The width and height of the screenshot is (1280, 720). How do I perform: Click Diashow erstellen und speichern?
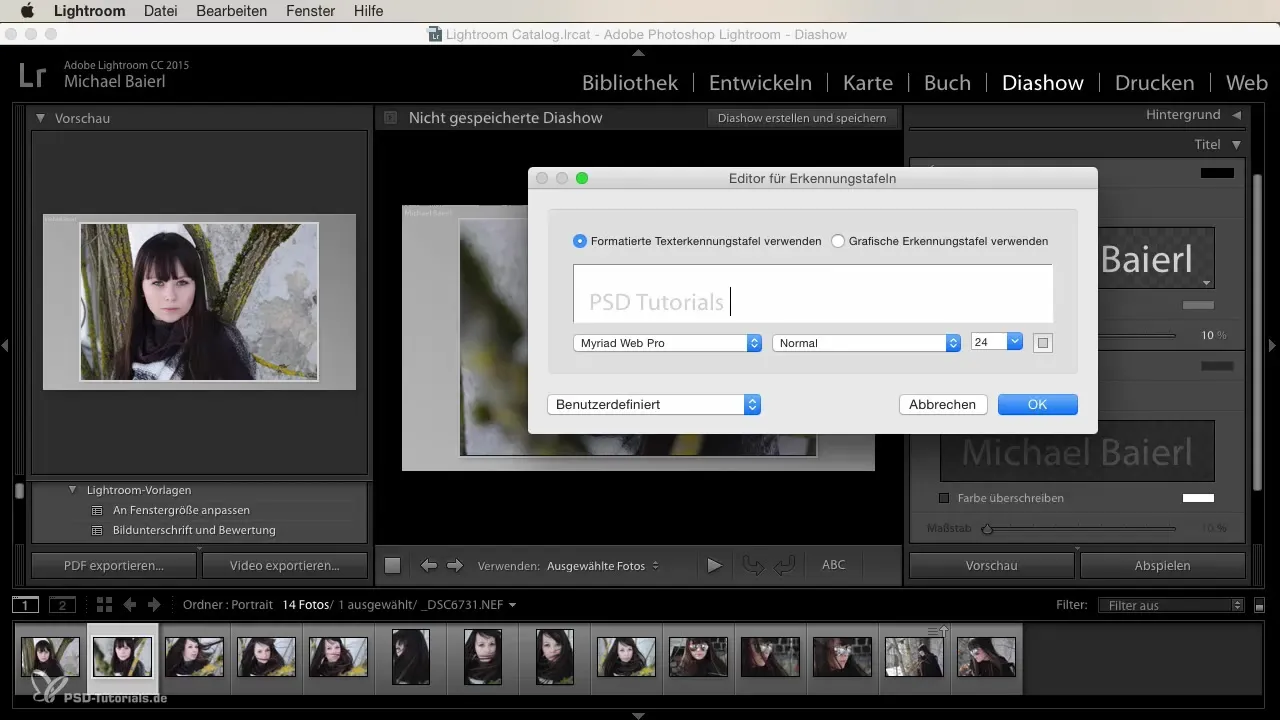pos(802,118)
